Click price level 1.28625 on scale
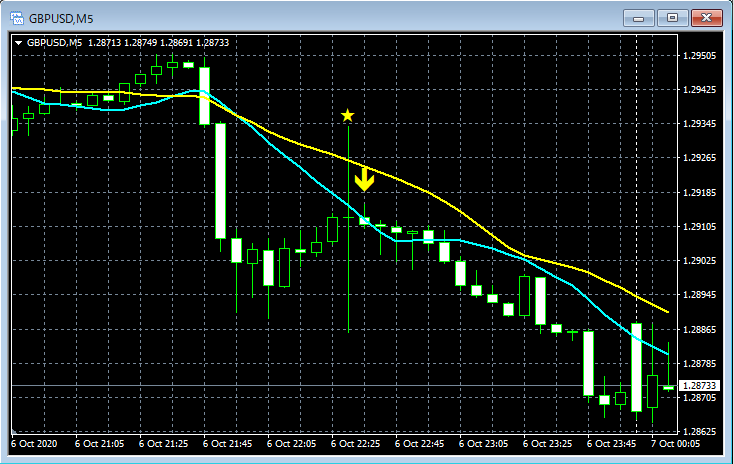 (699, 431)
